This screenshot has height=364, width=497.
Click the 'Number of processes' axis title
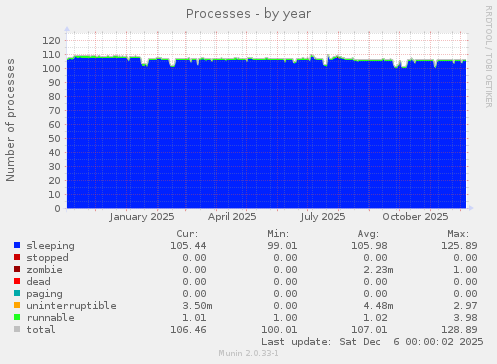click(10, 120)
